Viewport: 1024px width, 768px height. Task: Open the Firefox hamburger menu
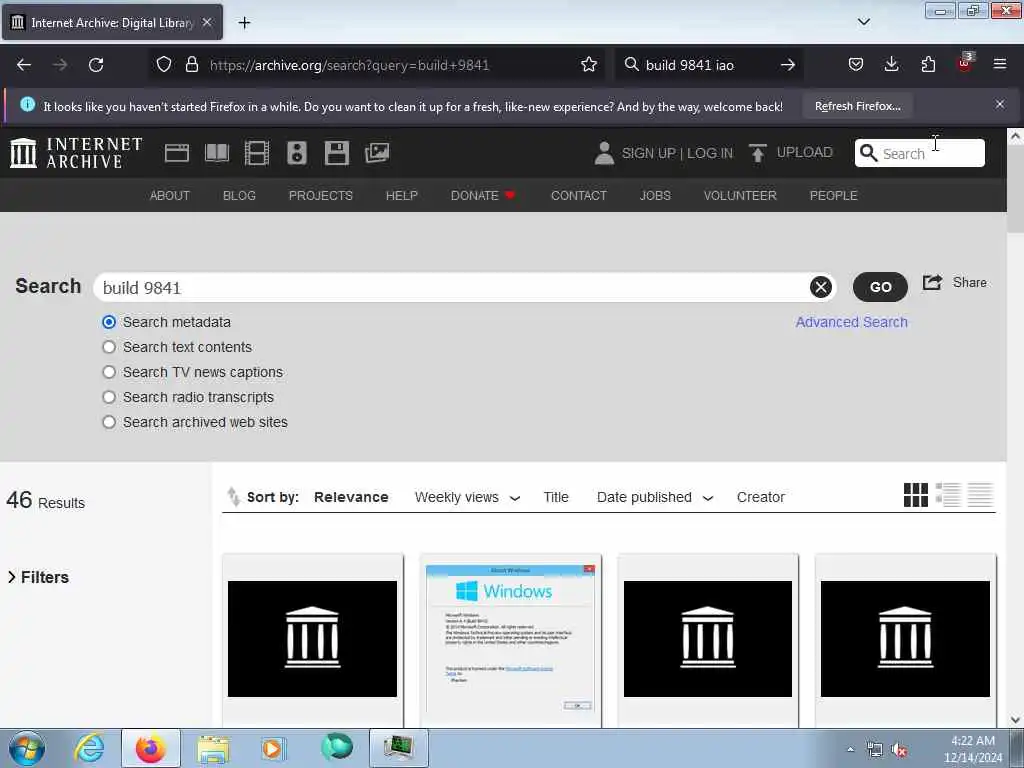tap(999, 64)
